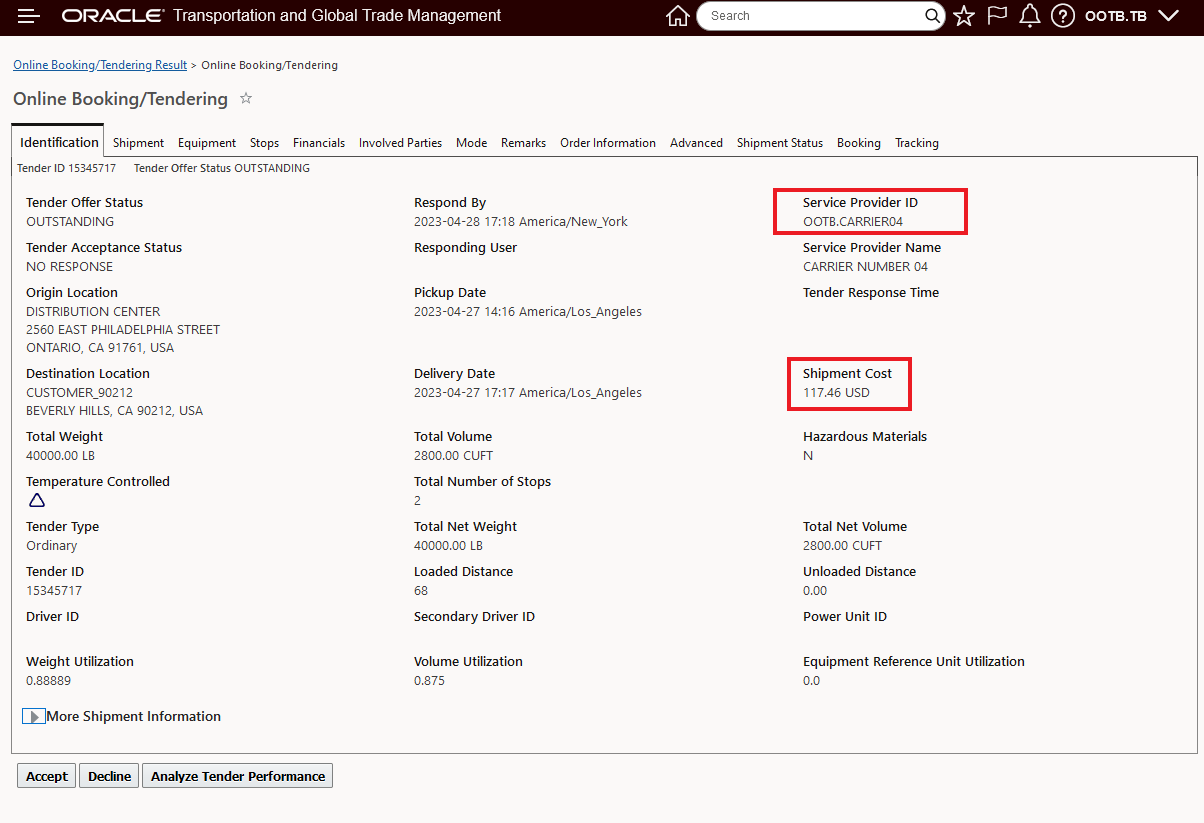Screen dimensions: 1204x823
Task: Go to the Tracking tab
Action: [916, 143]
